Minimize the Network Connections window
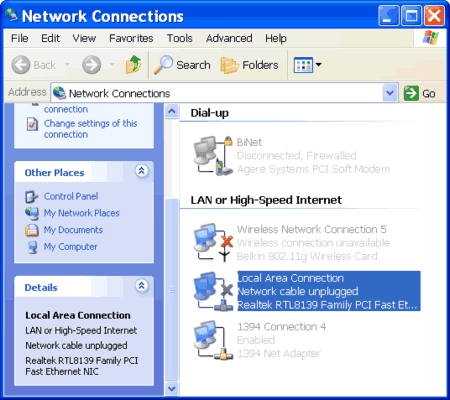450x400 pixels. [389, 15]
